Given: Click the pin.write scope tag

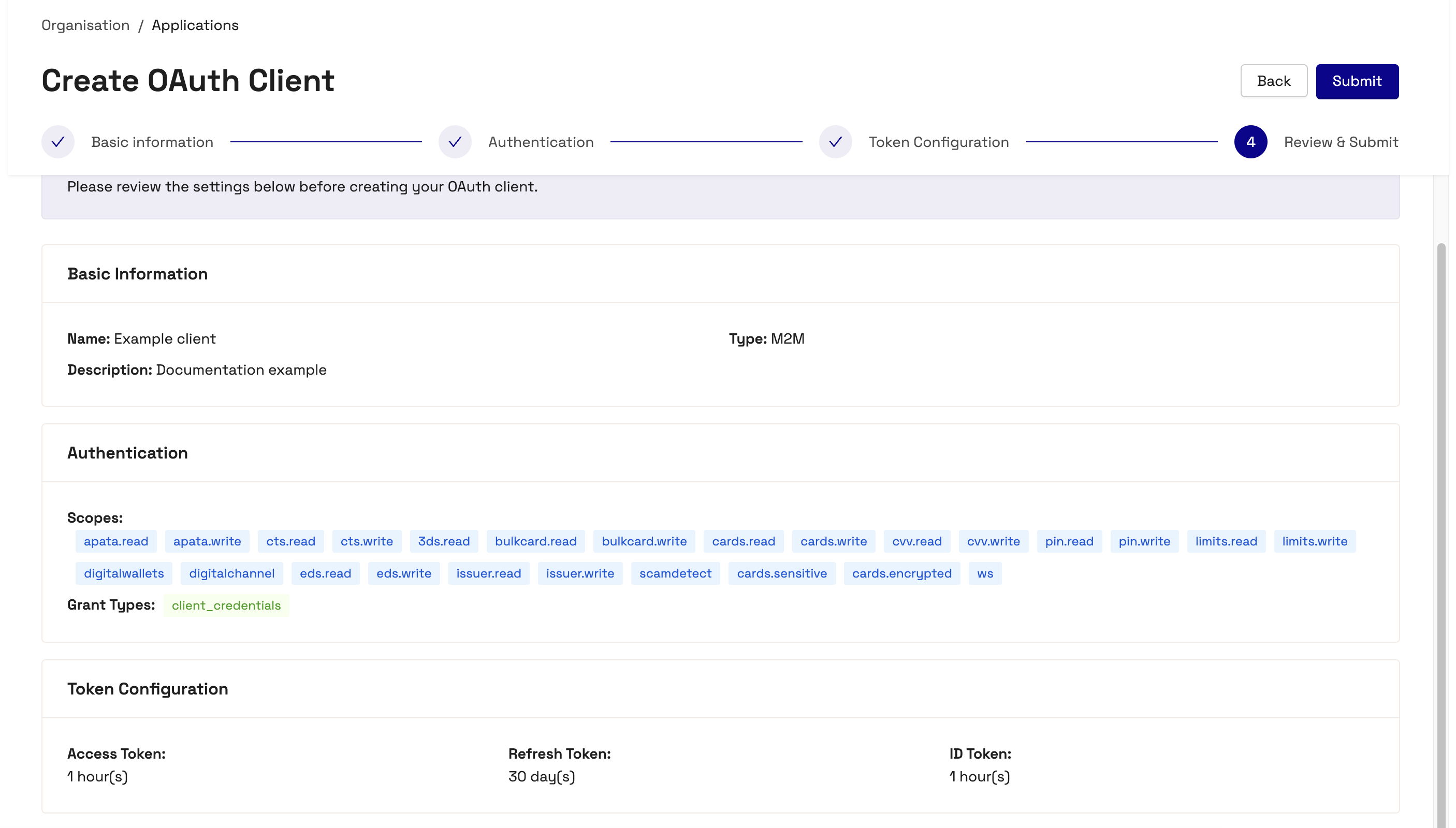Looking at the screenshot, I should 1144,541.
